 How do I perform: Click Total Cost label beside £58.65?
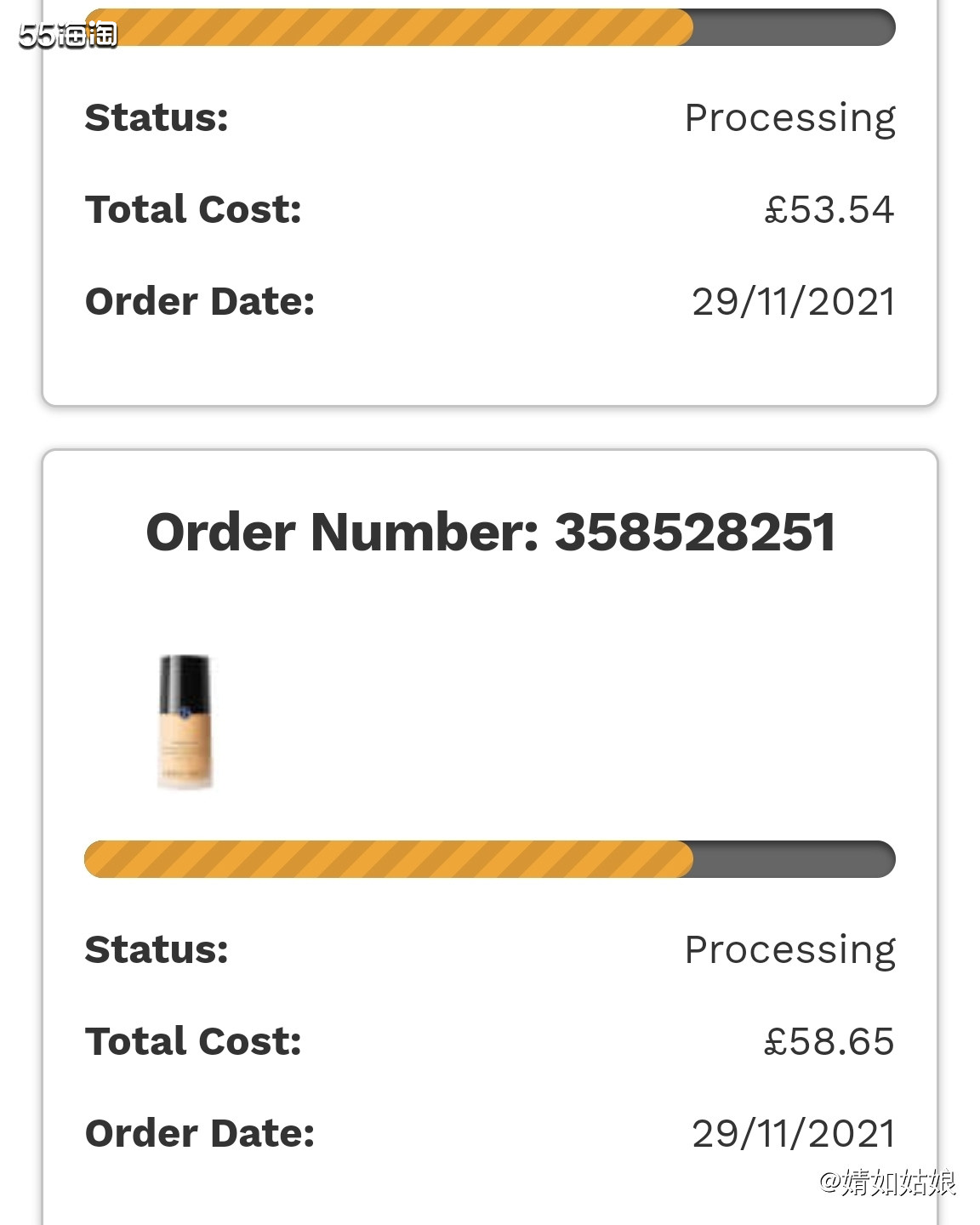[194, 1042]
